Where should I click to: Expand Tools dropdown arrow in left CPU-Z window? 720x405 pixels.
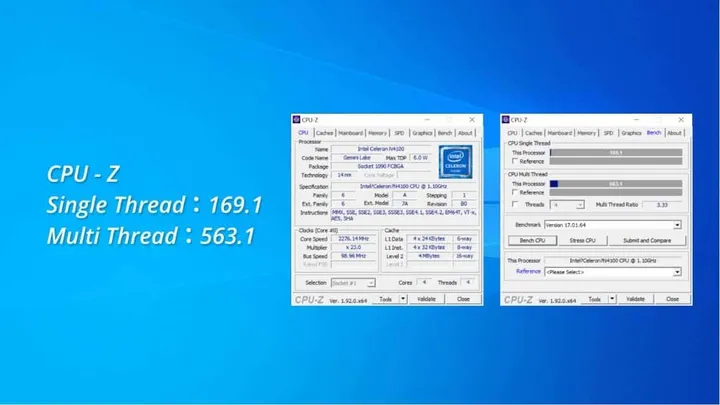[x=403, y=299]
